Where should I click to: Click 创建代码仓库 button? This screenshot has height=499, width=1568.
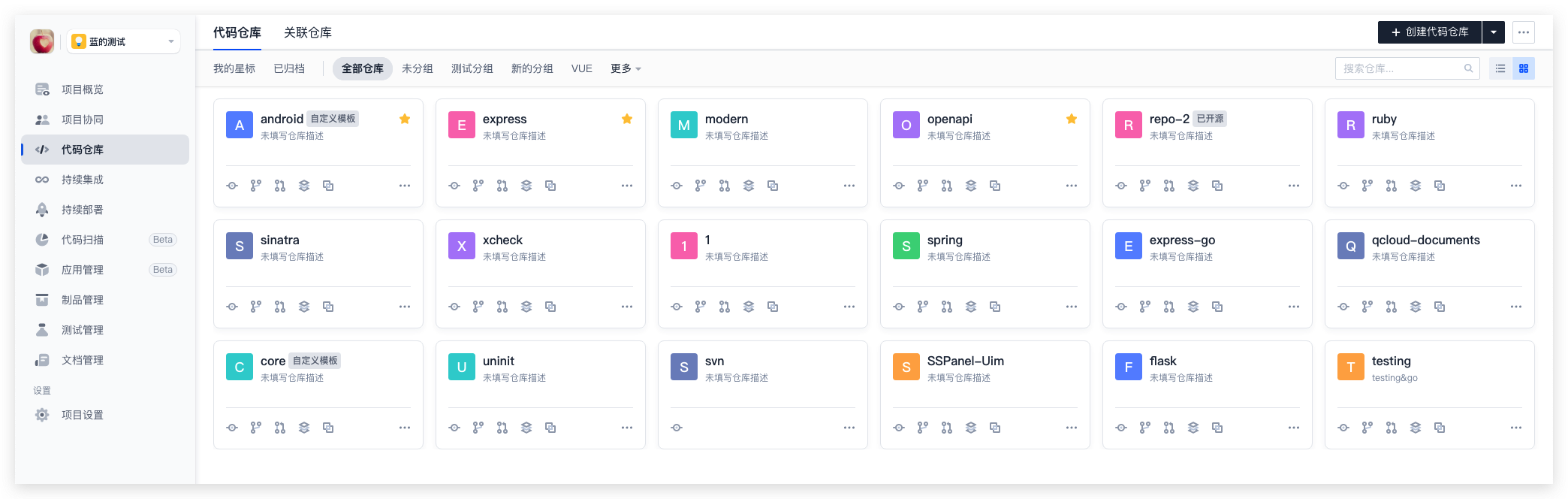(1430, 32)
